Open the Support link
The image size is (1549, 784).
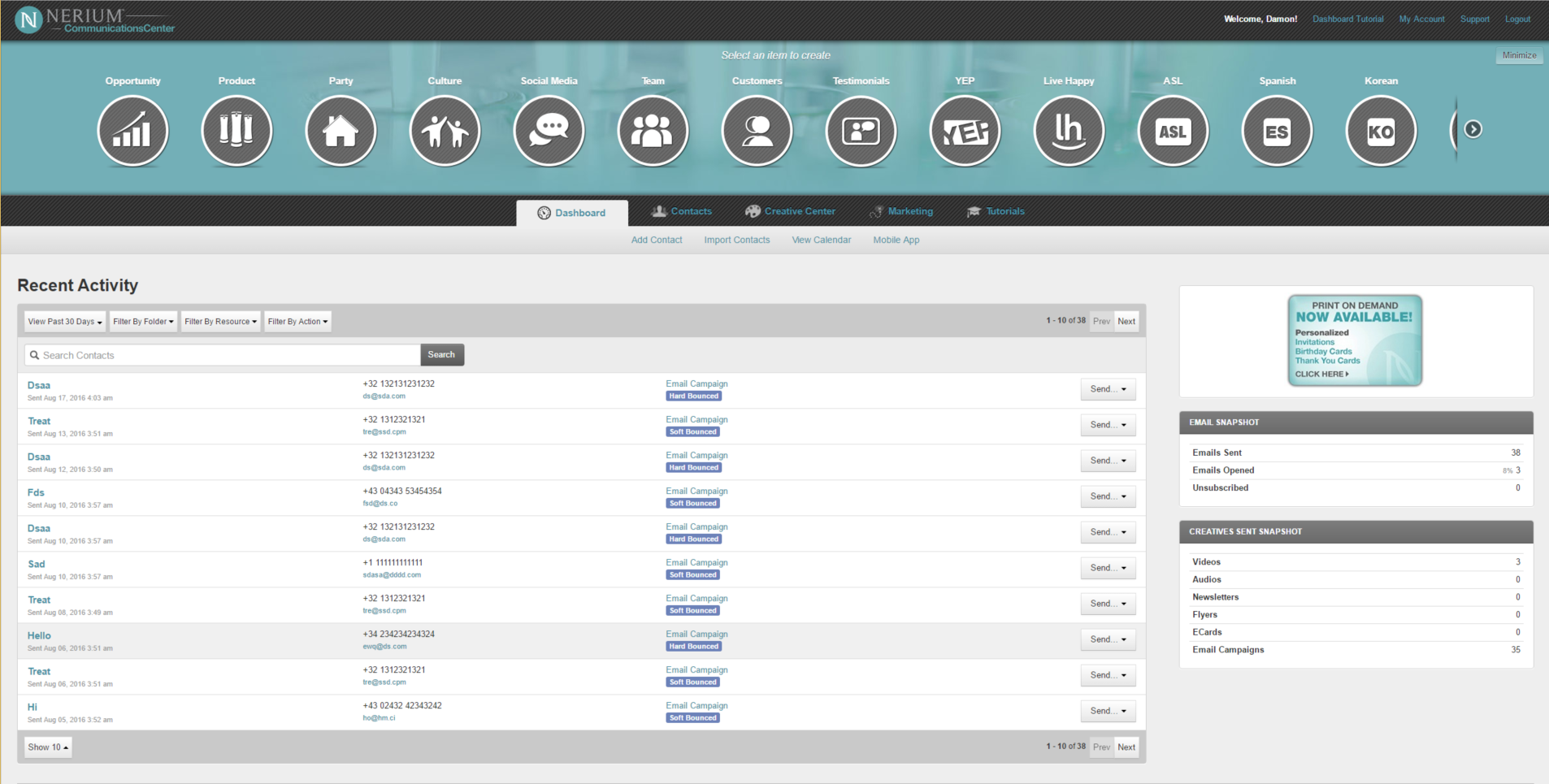(x=1474, y=19)
